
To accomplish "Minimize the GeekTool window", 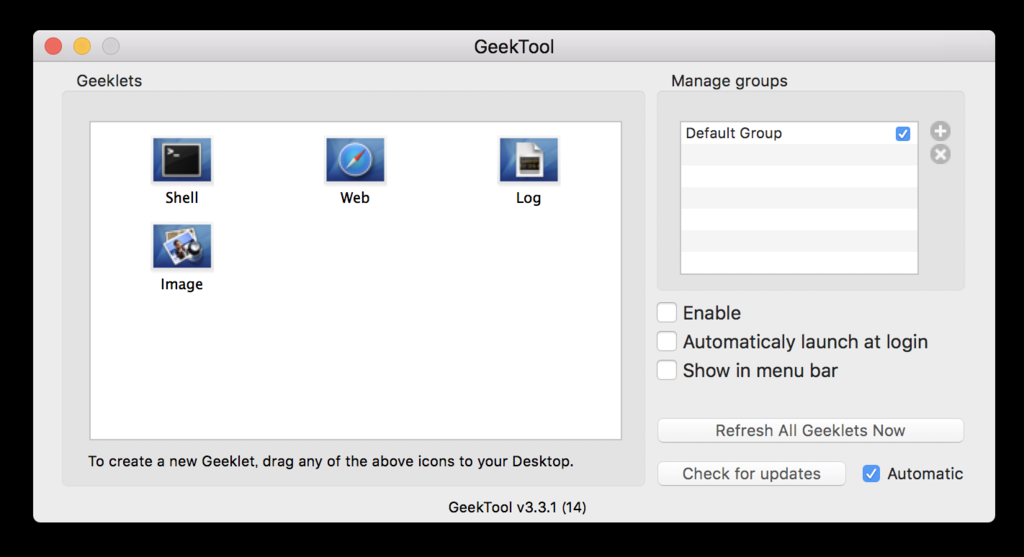I will pos(82,46).
